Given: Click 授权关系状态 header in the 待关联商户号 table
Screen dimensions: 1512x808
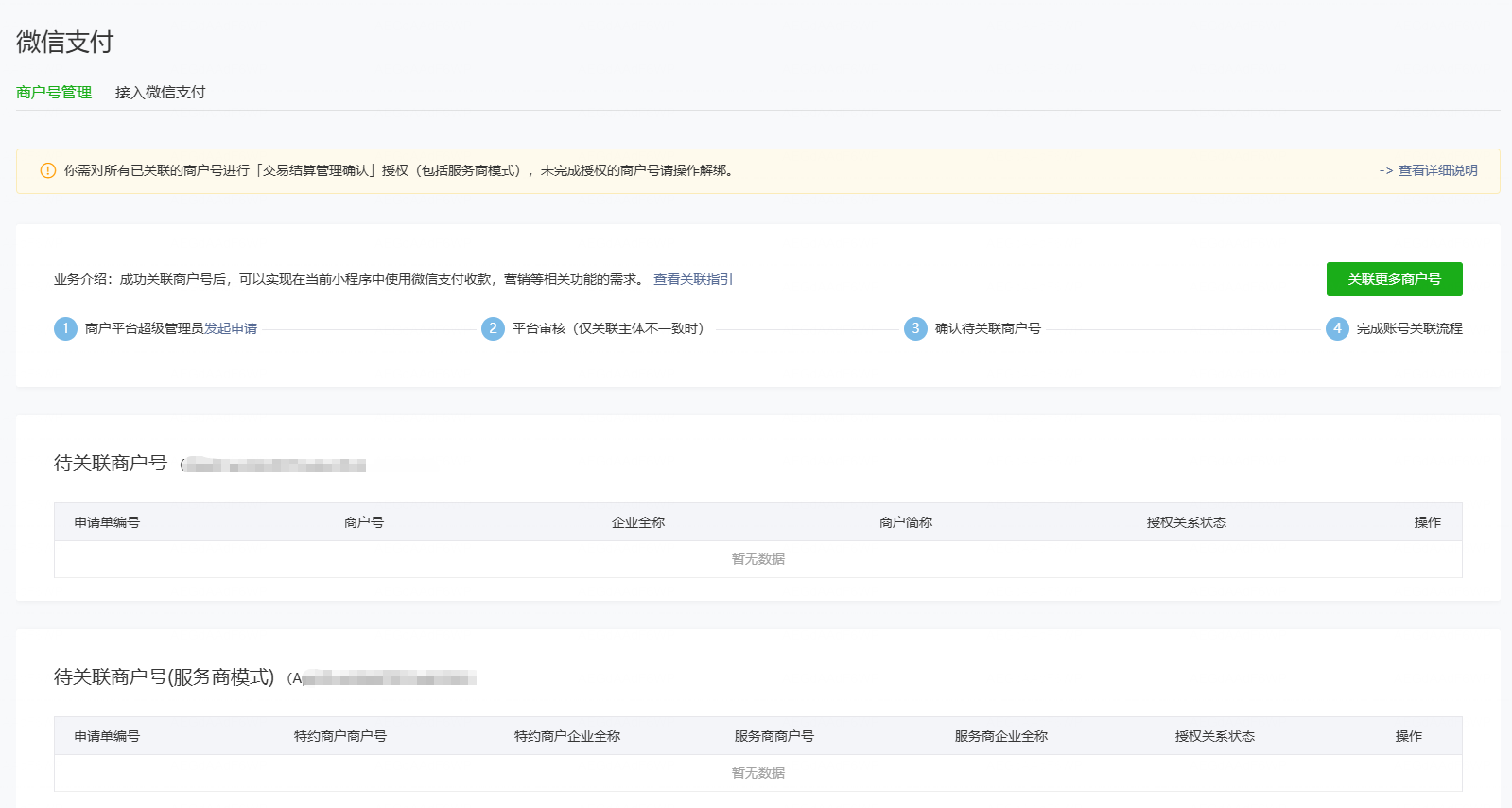Looking at the screenshot, I should click(1187, 522).
